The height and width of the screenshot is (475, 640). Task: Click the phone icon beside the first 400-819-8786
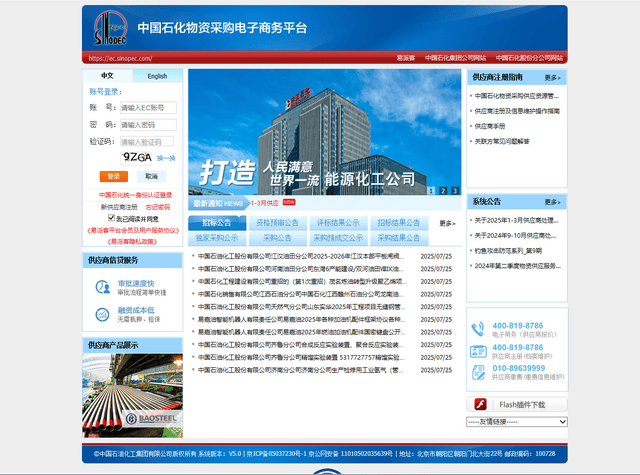point(478,329)
